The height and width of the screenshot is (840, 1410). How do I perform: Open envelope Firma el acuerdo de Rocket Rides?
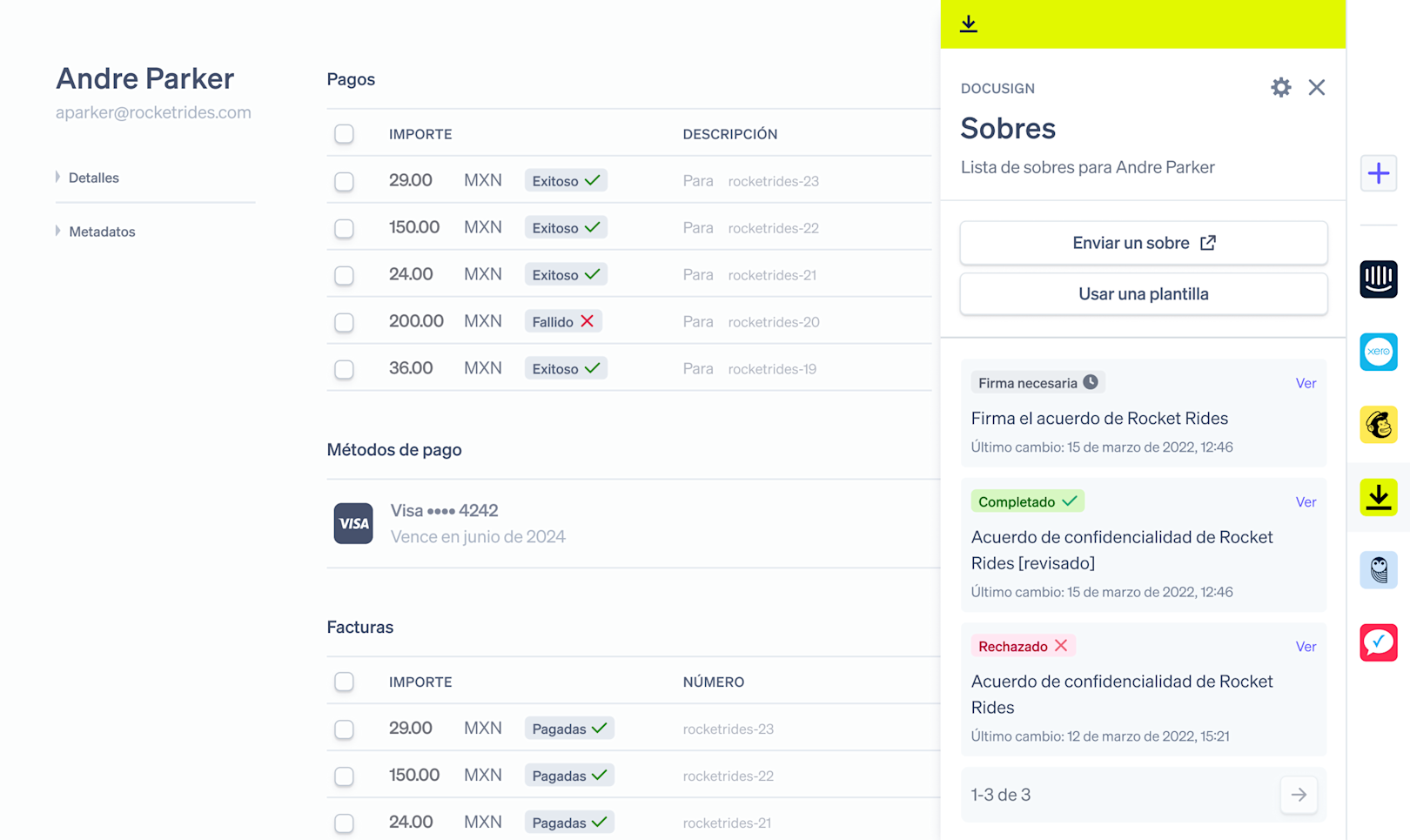(1099, 418)
